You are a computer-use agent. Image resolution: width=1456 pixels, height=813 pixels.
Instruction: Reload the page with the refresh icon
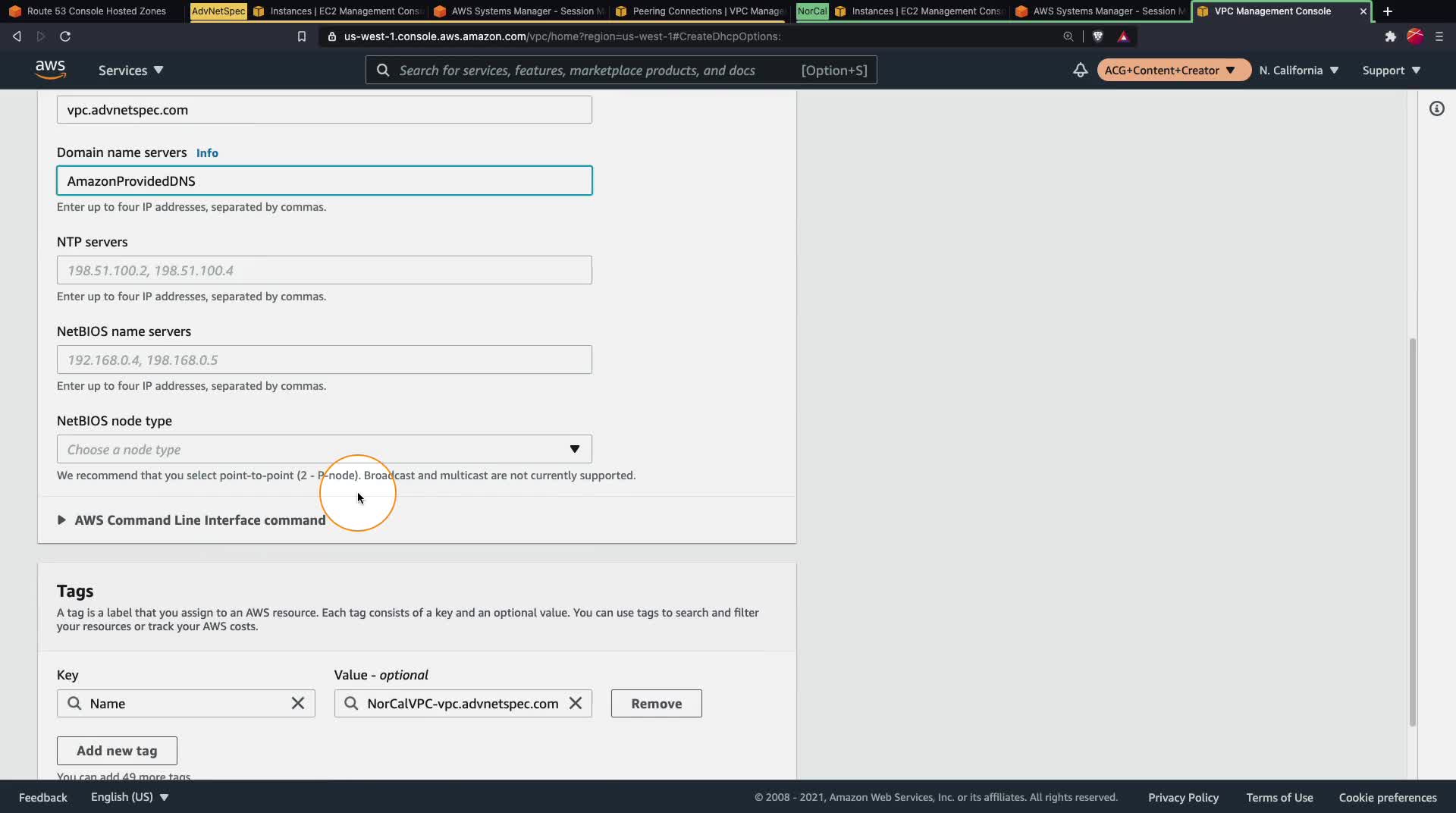(x=65, y=36)
